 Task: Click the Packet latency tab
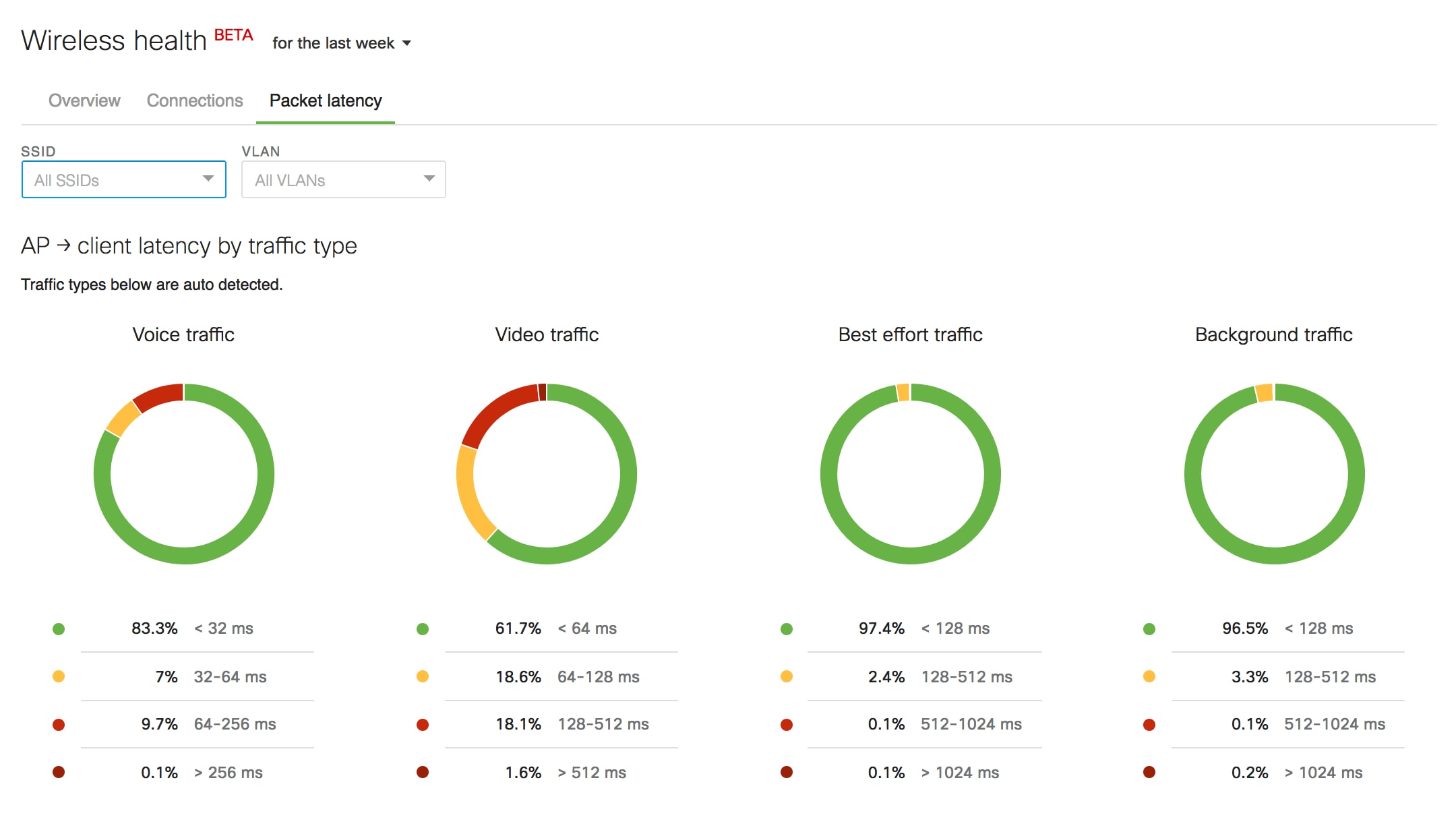click(326, 99)
